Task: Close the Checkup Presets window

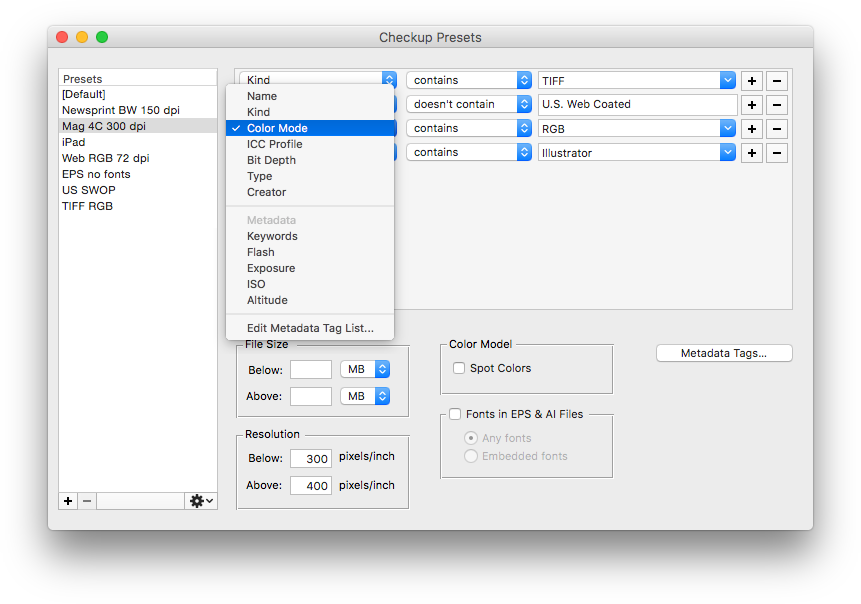Action: point(62,37)
